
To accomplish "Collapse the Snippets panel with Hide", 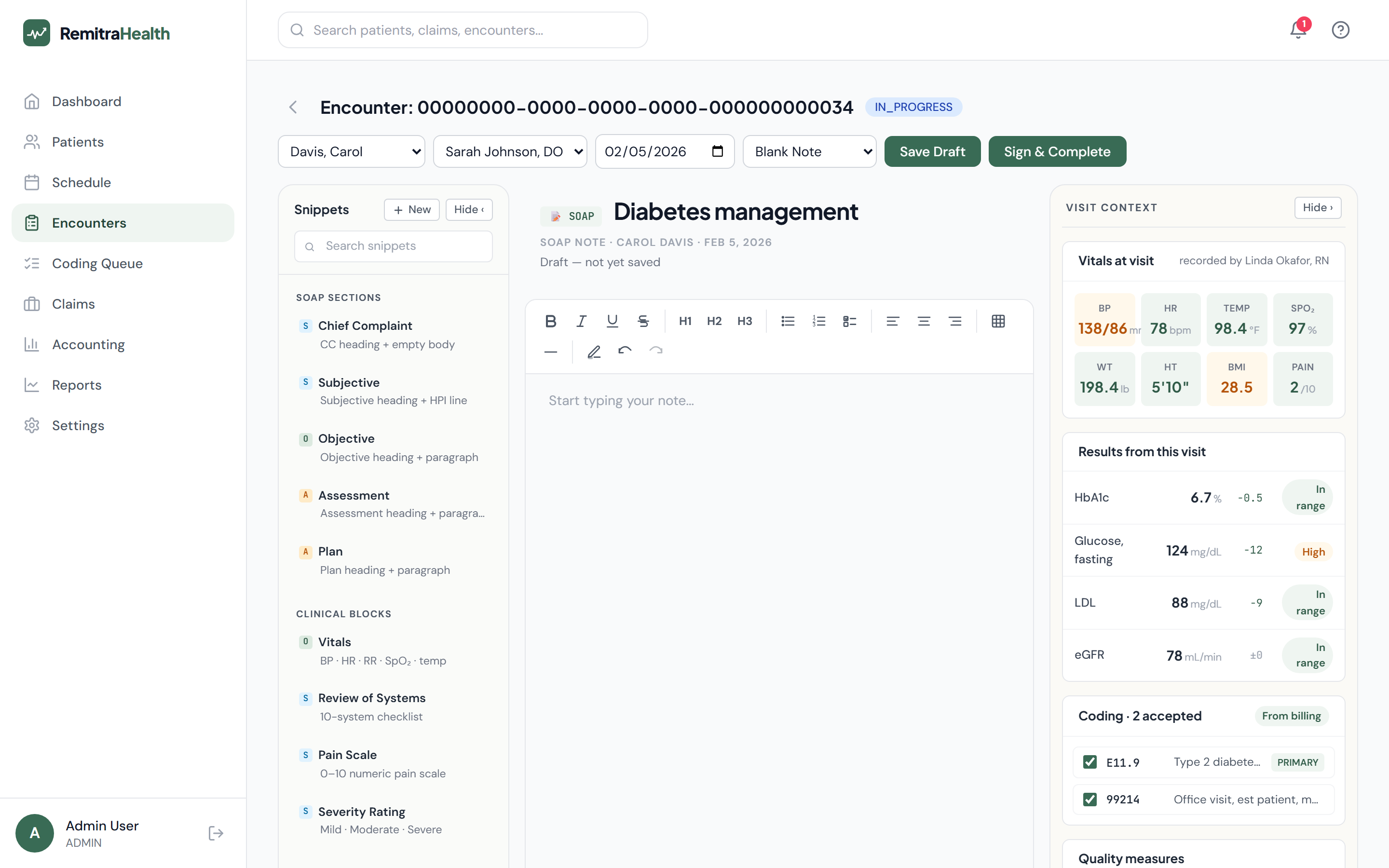I will pyautogui.click(x=469, y=210).
